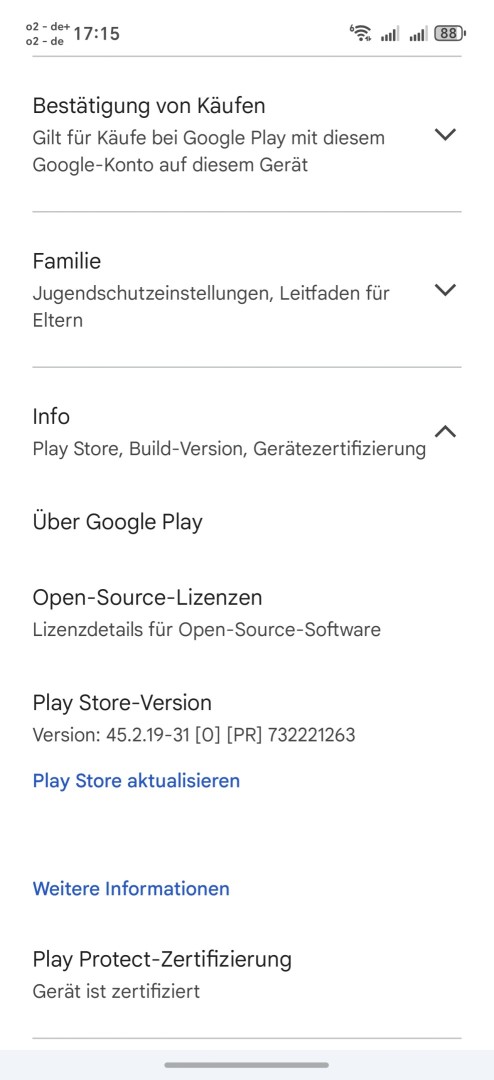This screenshot has height=1080, width=494.
Task: Collapse the Info section using its chevron
Action: click(x=446, y=432)
